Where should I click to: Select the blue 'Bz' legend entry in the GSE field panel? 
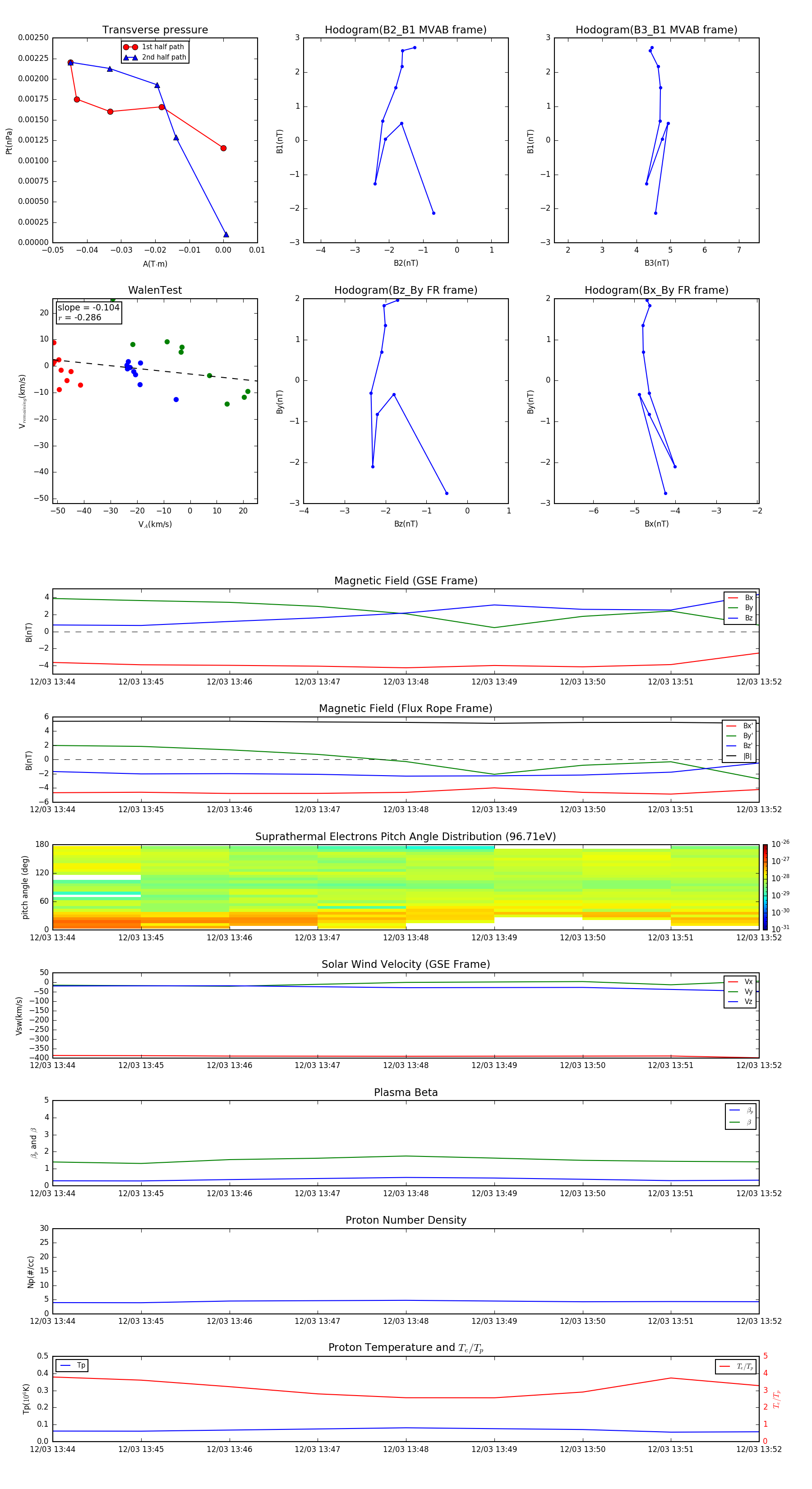point(740,618)
